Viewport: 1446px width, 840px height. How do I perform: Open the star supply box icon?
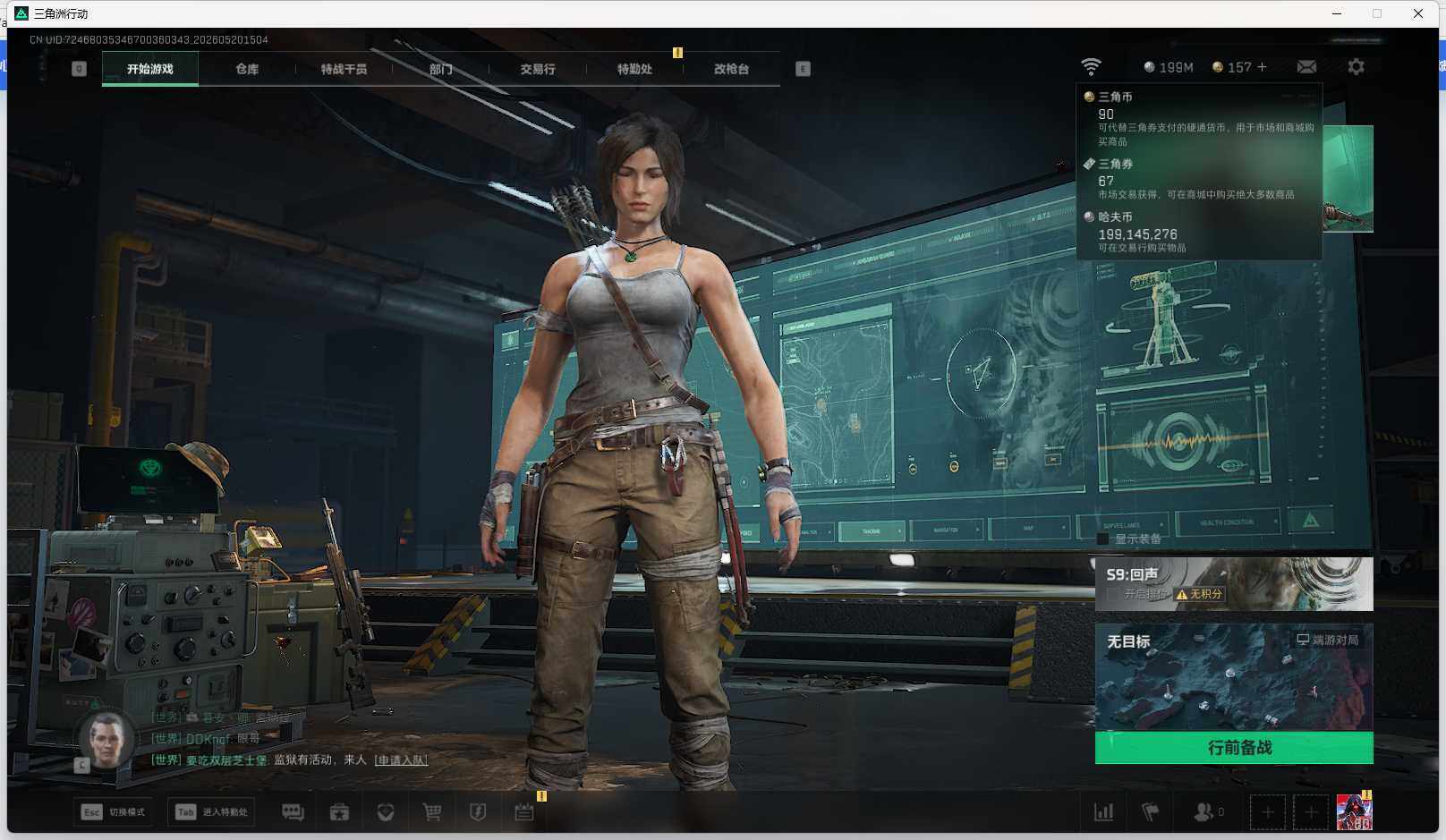(x=339, y=812)
